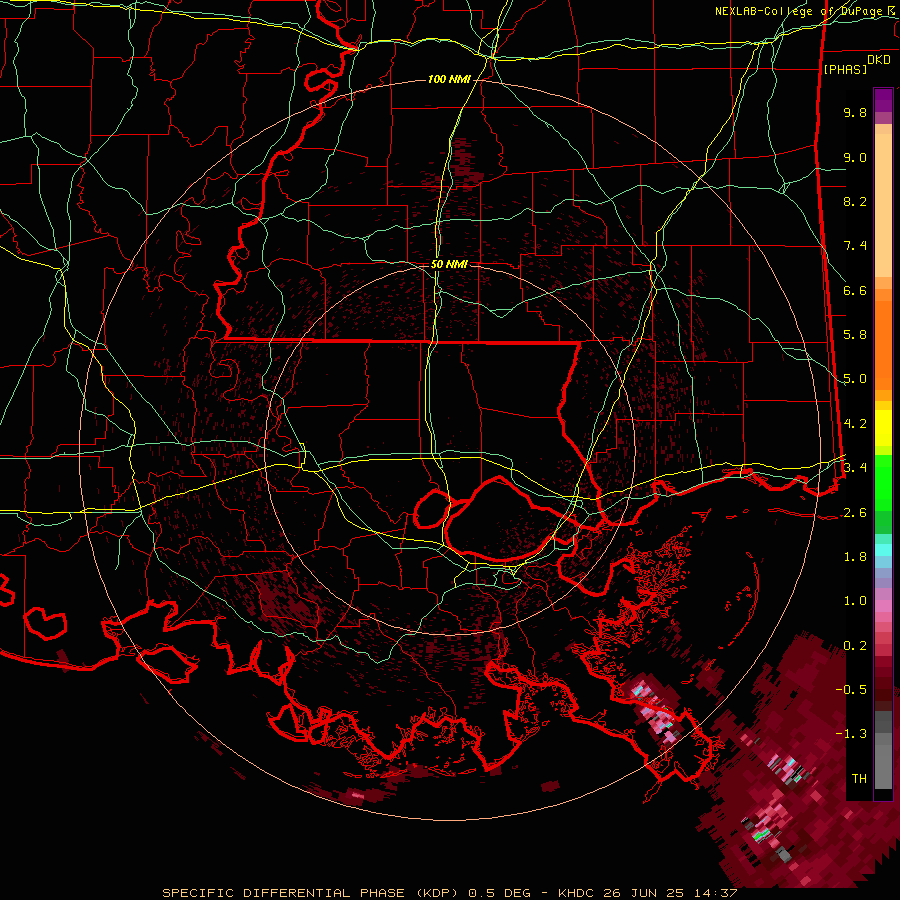Click the 5.8 value on color scale
Viewport: 900px width, 900px height.
(855, 335)
